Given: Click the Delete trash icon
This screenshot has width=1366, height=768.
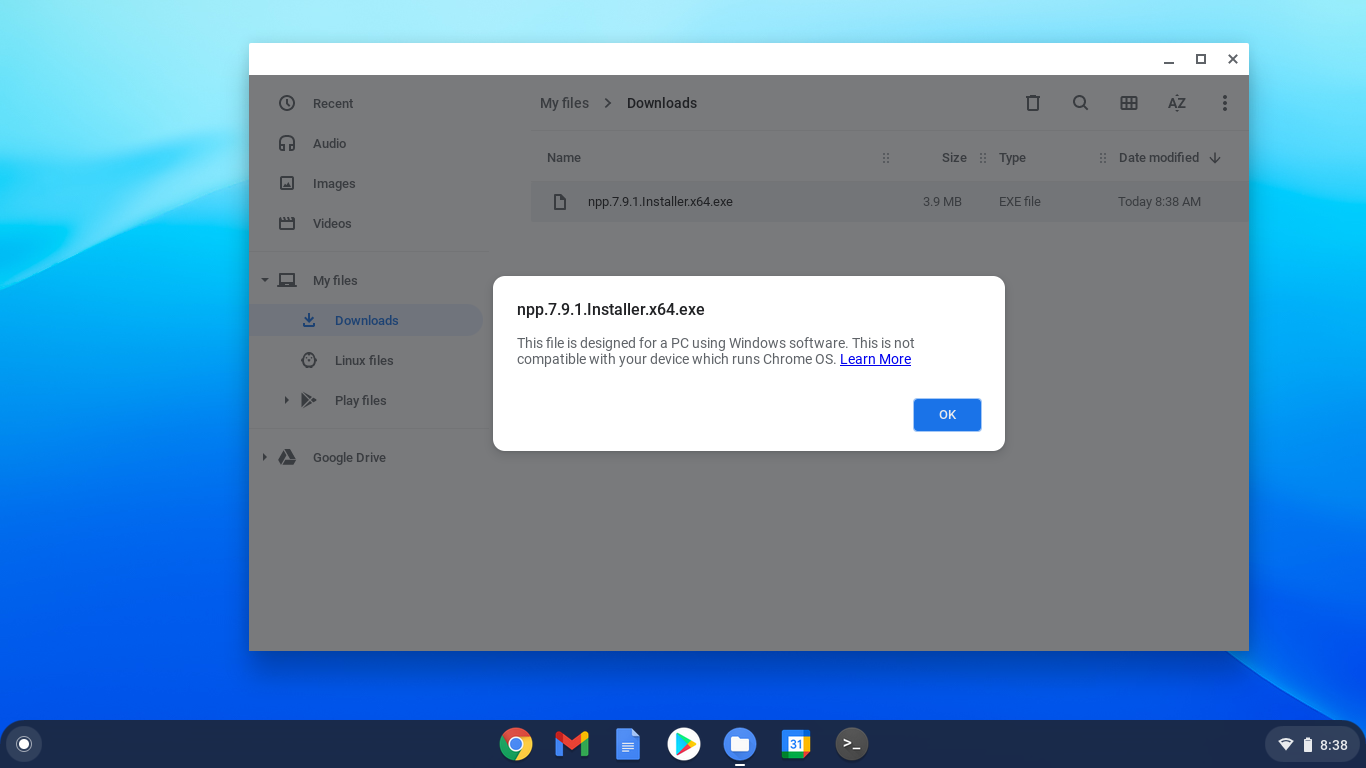Looking at the screenshot, I should [x=1033, y=103].
